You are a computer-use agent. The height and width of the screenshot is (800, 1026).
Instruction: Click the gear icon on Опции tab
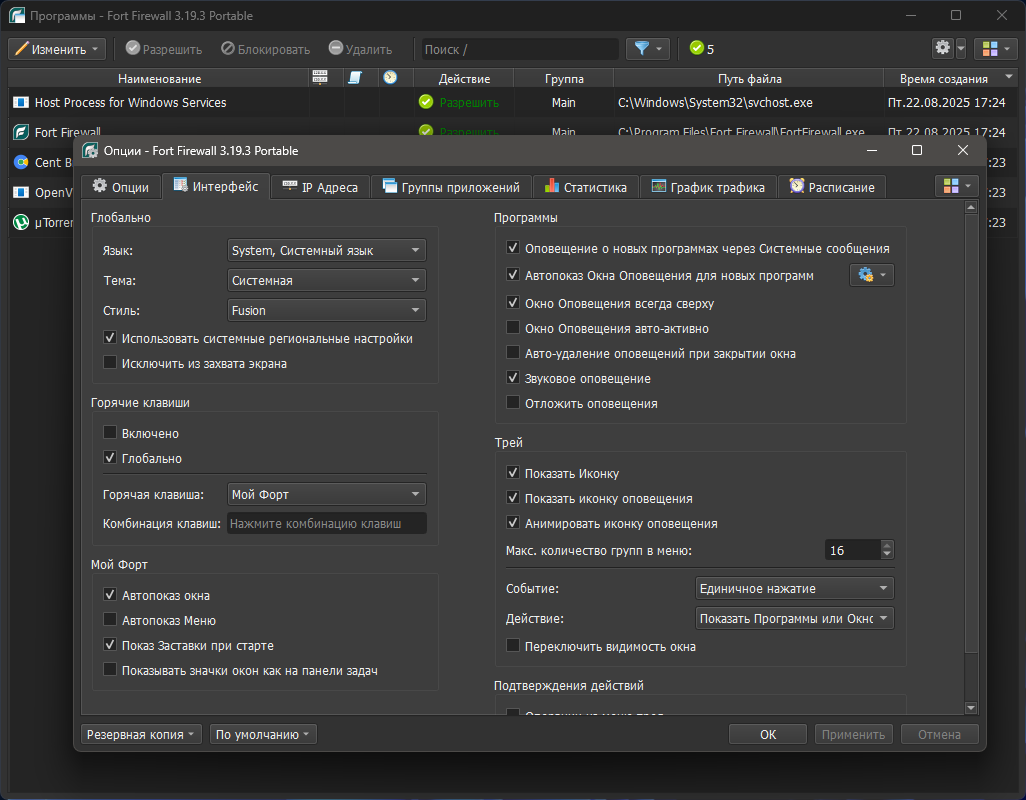click(99, 186)
